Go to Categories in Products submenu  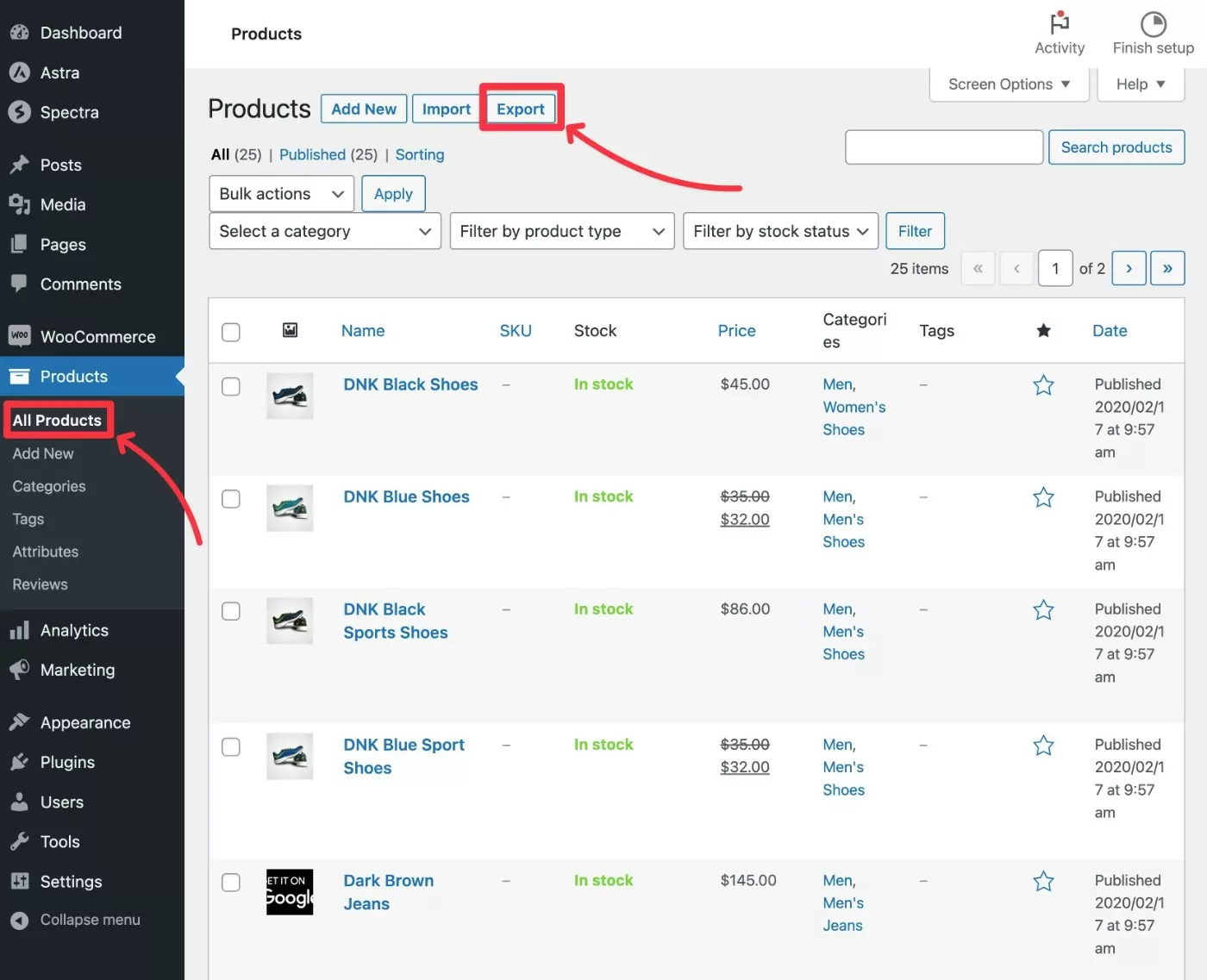(49, 486)
